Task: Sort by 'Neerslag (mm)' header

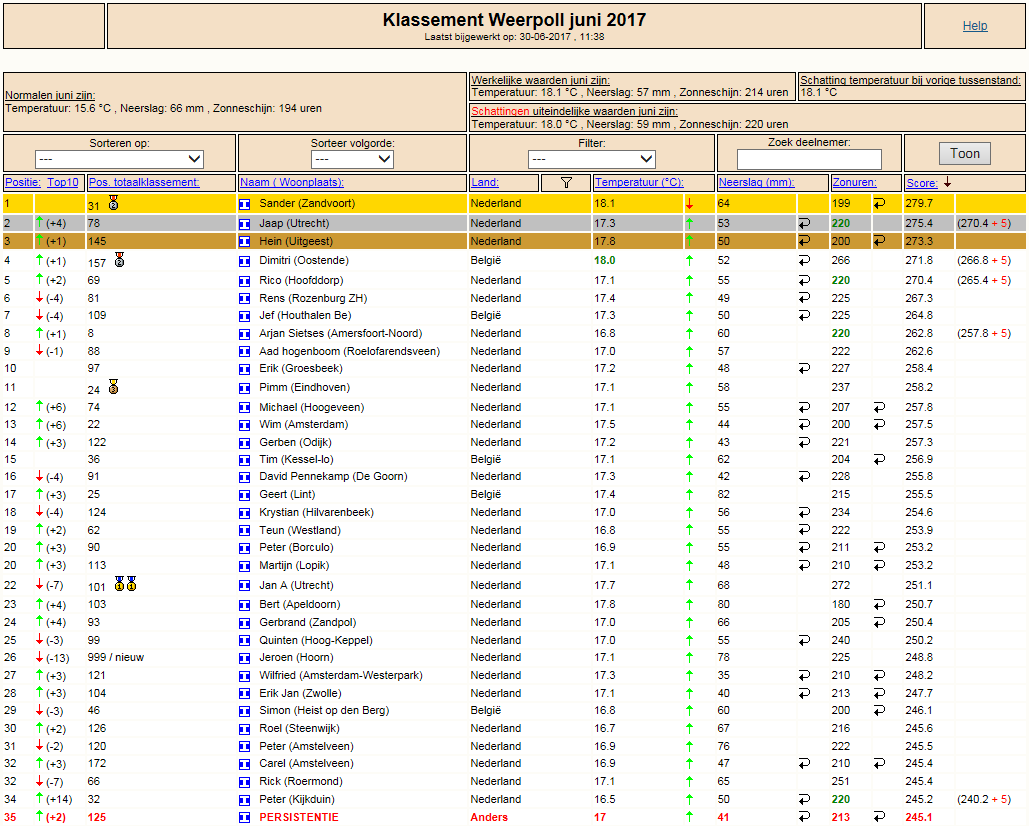Action: coord(756,182)
